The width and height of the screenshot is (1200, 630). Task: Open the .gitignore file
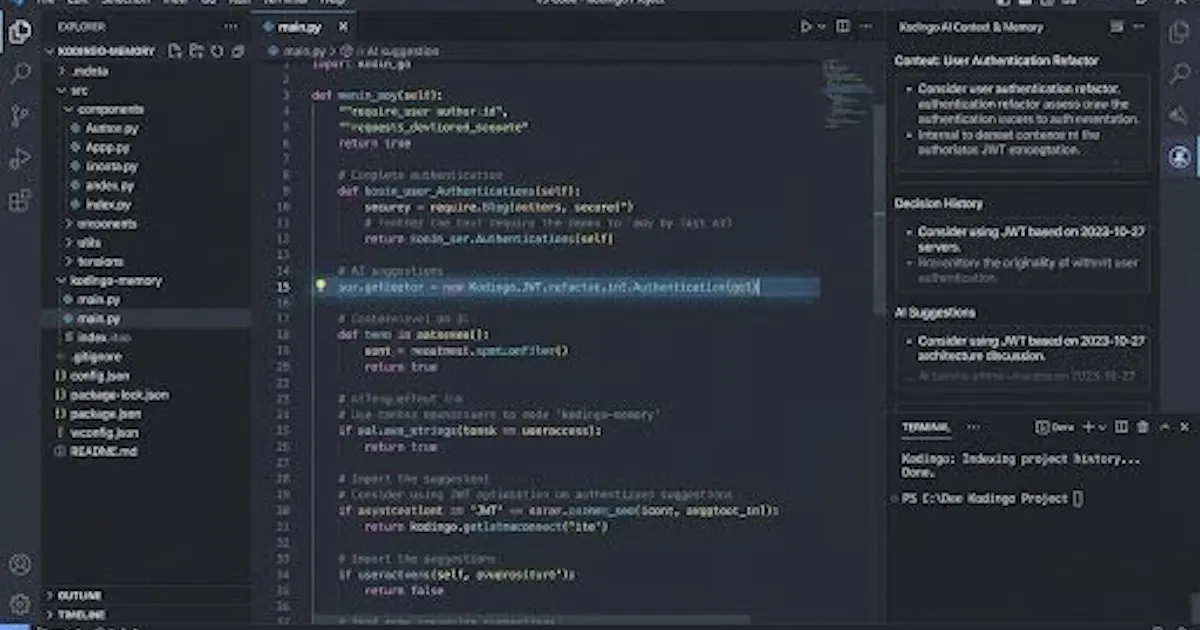(x=97, y=357)
